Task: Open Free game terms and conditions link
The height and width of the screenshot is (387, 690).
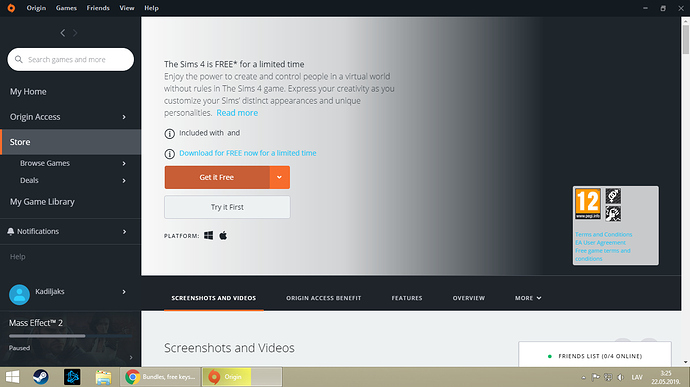Action: (603, 254)
